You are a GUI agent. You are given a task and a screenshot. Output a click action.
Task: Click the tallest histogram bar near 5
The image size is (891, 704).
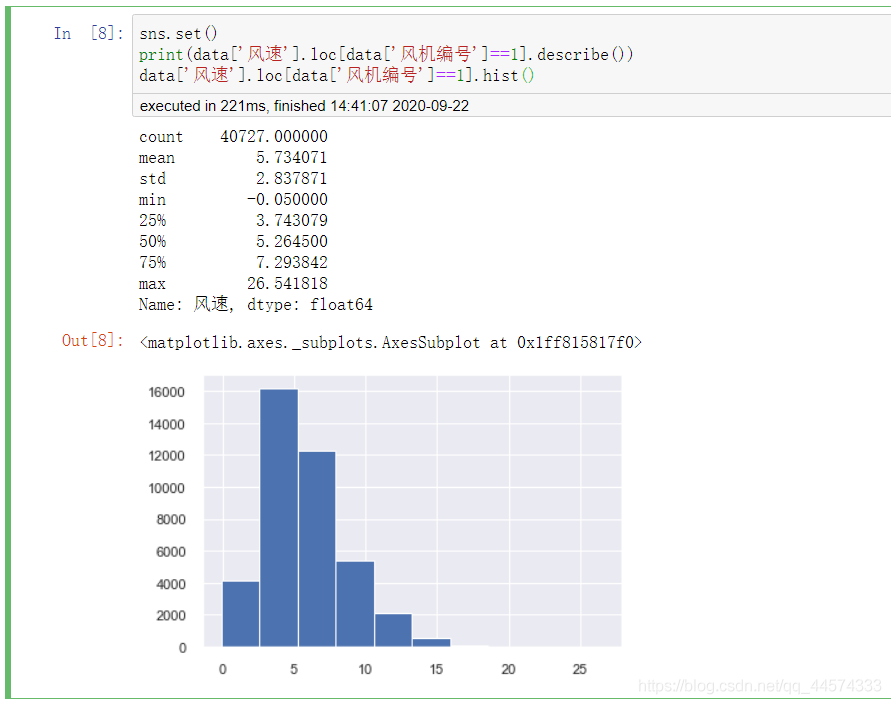tap(279, 518)
